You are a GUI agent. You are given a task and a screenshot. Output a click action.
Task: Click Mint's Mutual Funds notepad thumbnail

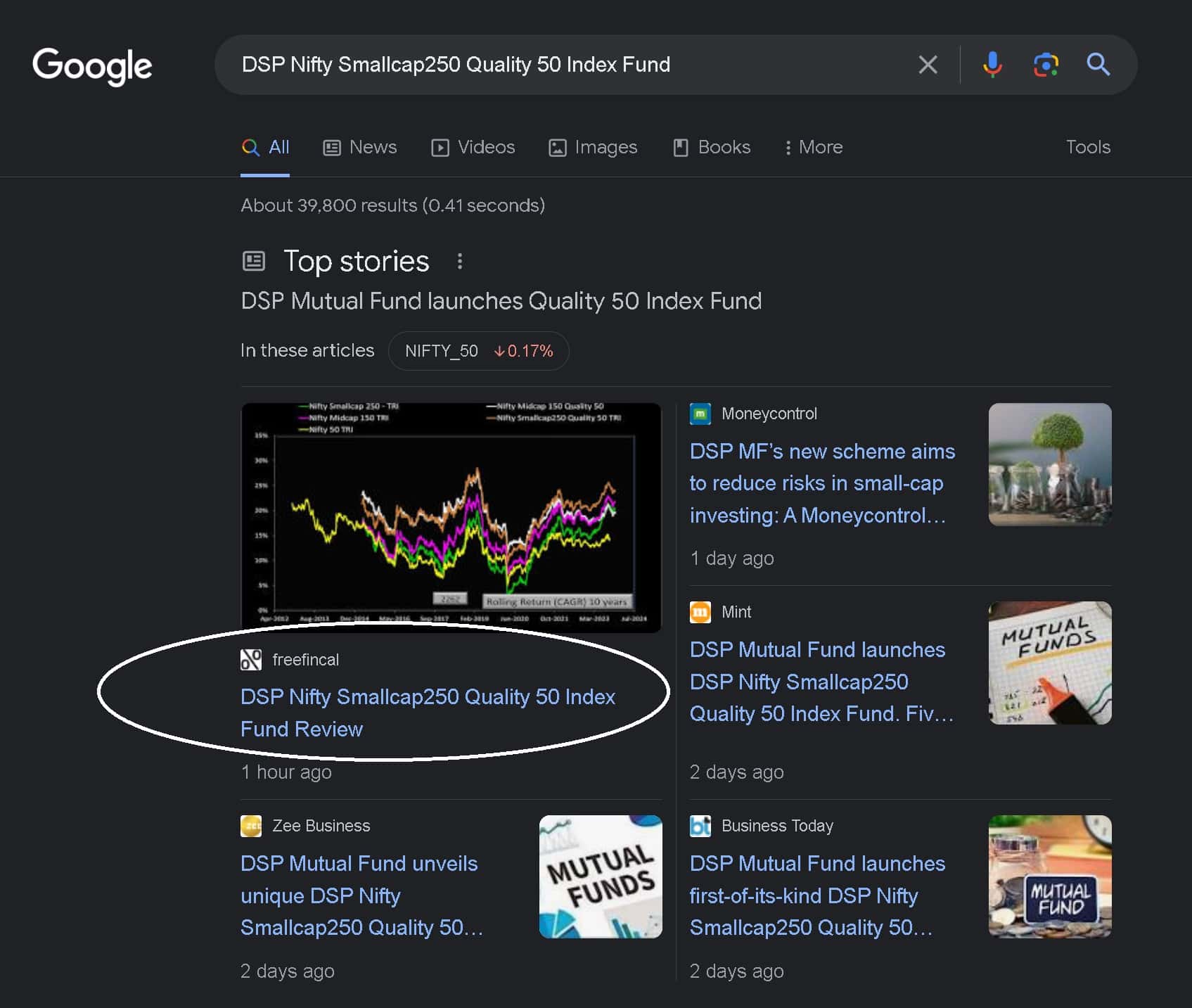[1050, 663]
